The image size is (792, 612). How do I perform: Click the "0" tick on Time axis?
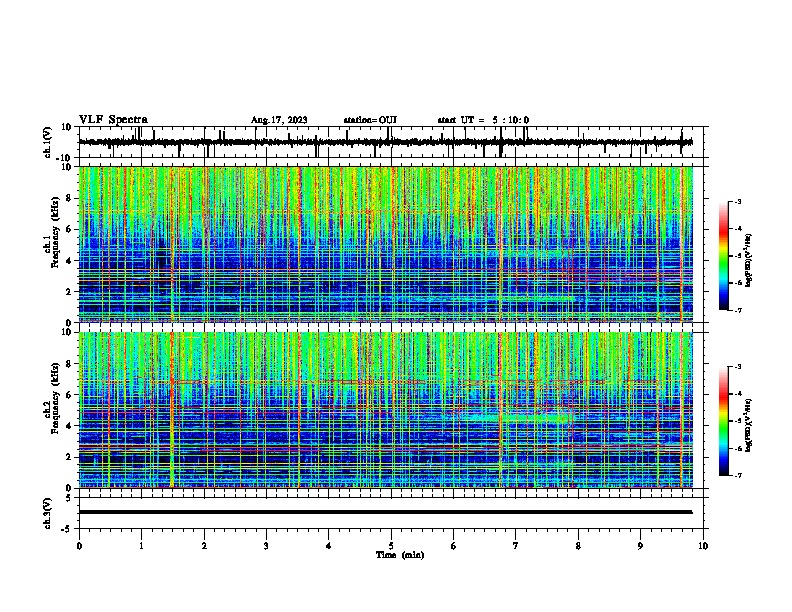tap(79, 546)
